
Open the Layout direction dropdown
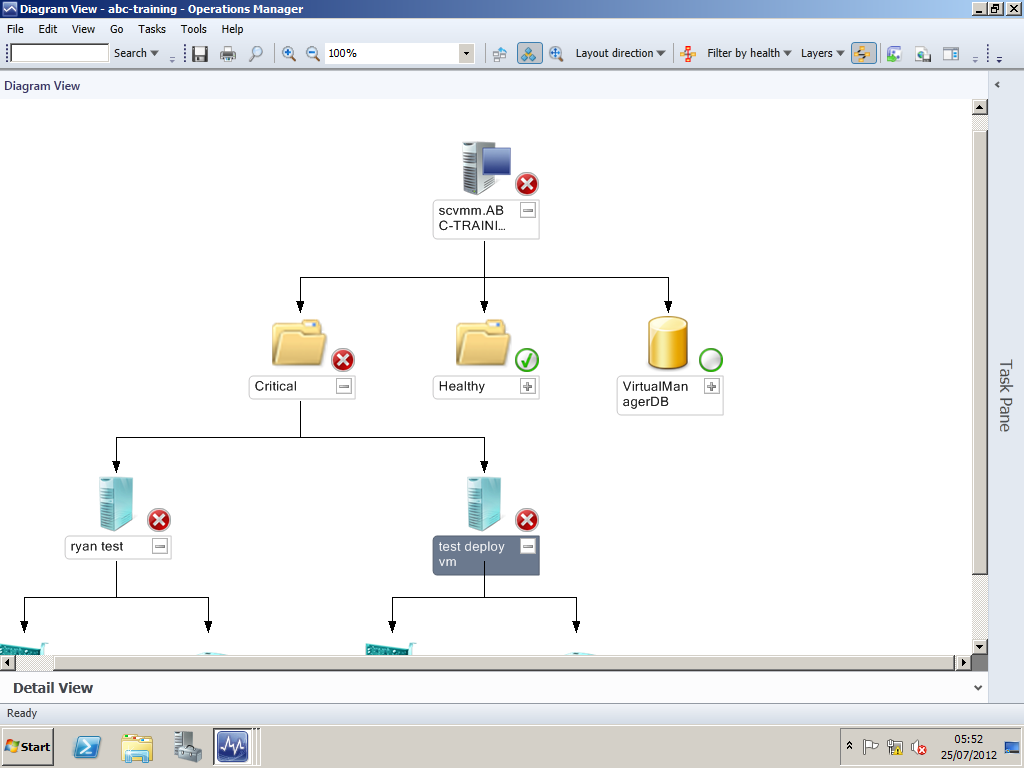coord(620,54)
